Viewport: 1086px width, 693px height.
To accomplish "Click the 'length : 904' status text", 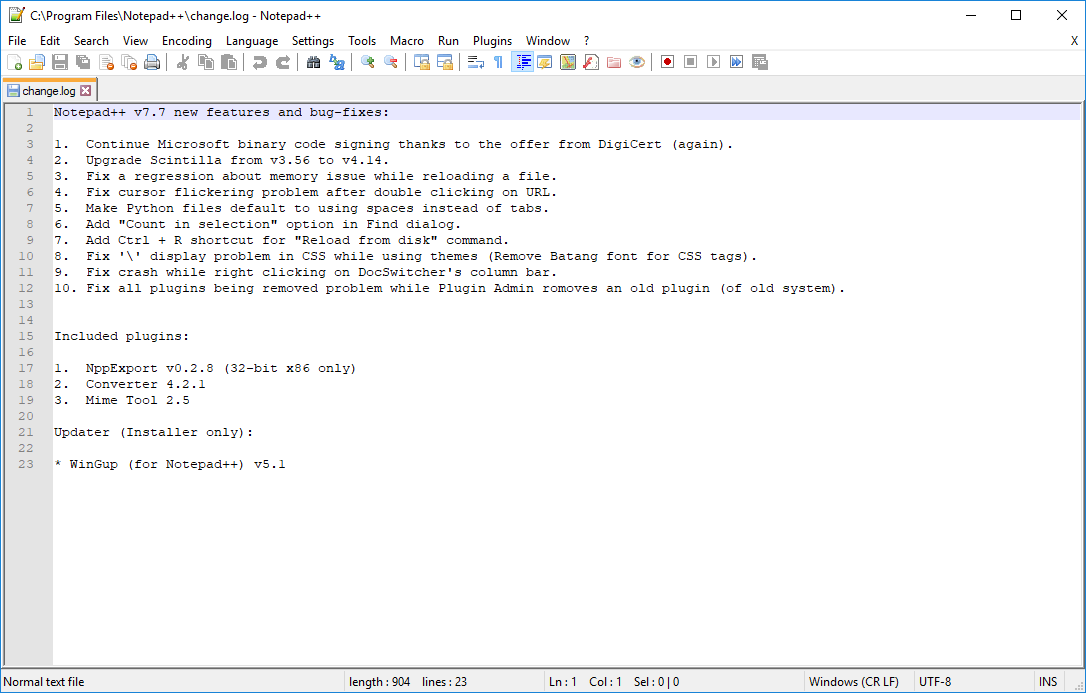I will 380,682.
